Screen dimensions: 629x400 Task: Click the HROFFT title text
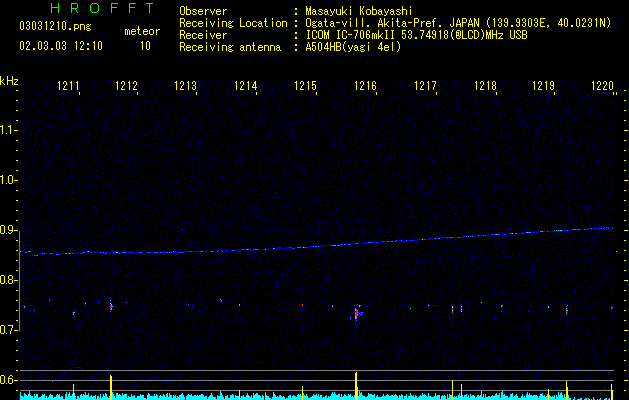(103, 8)
